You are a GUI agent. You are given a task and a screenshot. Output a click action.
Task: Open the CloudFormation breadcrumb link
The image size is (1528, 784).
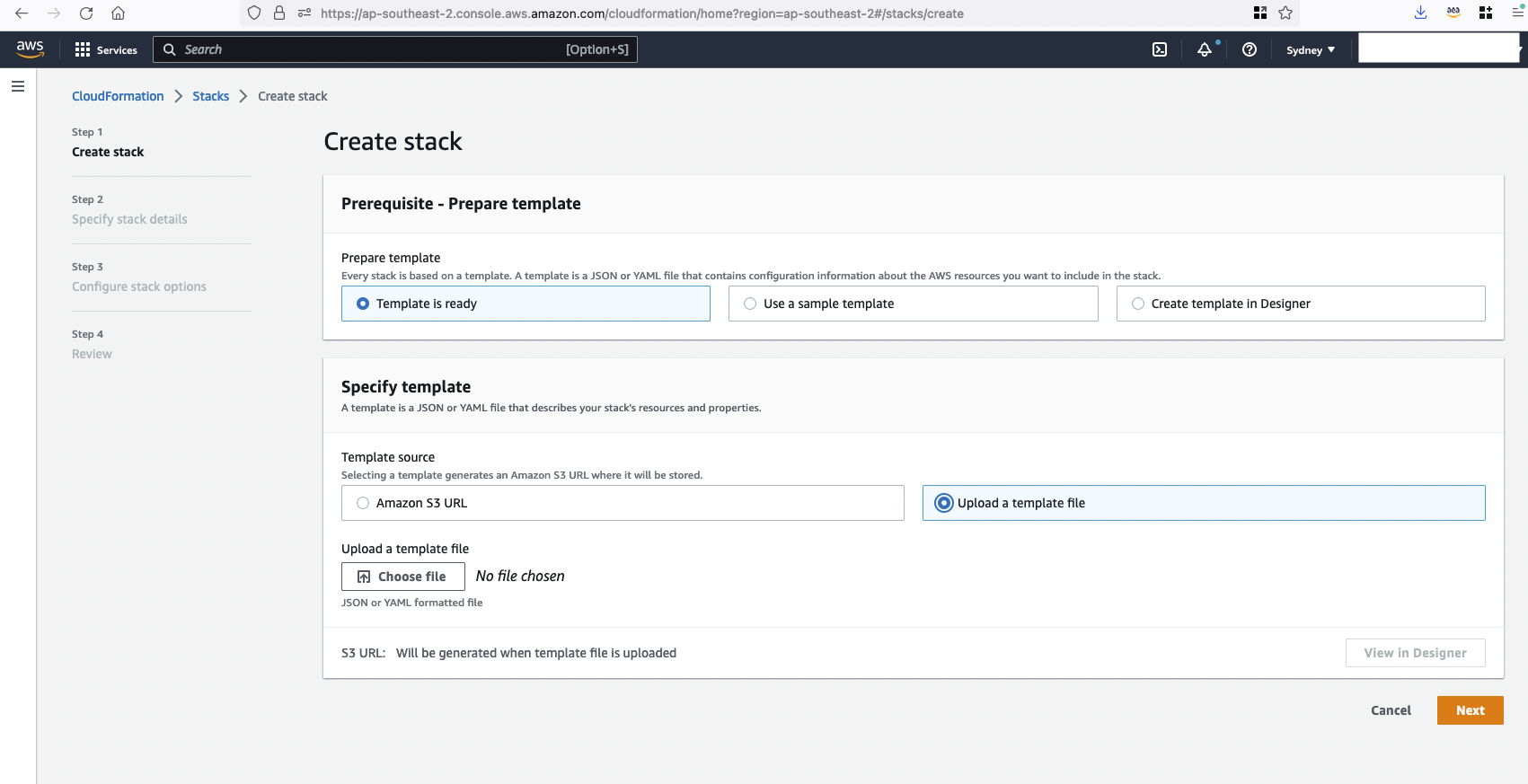click(118, 96)
